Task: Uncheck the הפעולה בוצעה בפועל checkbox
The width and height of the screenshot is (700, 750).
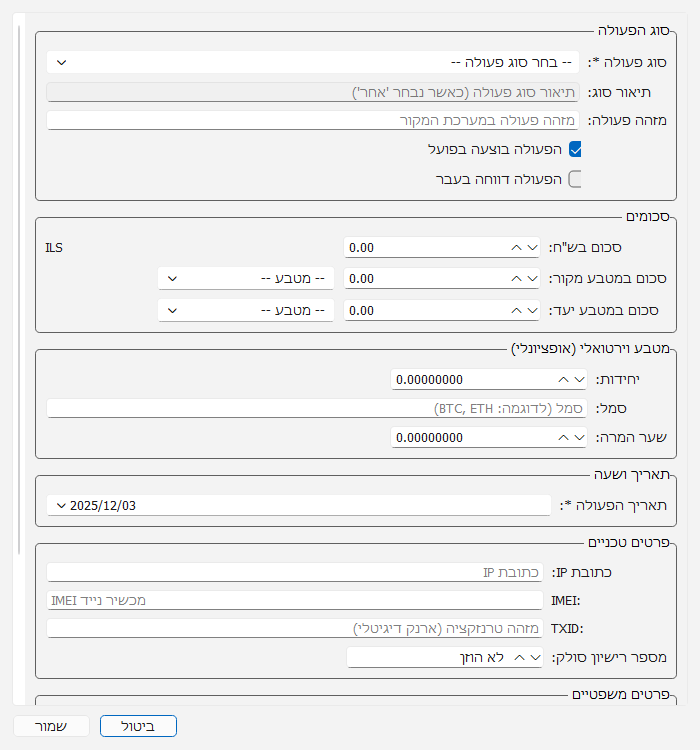Action: (575, 149)
